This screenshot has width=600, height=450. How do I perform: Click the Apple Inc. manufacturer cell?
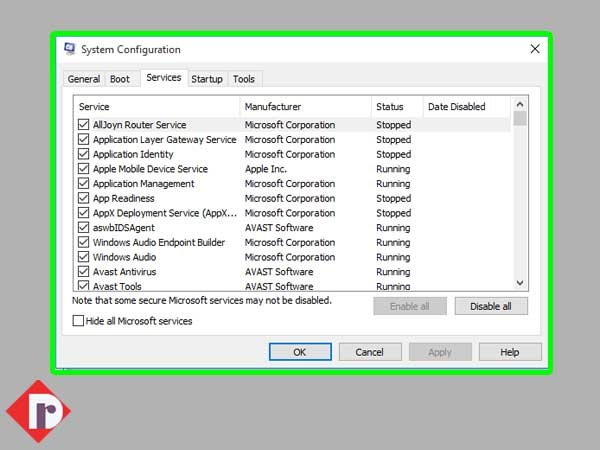(x=266, y=169)
